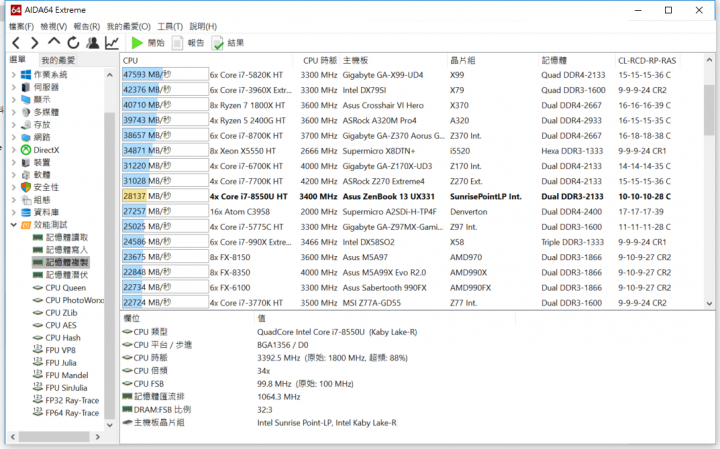The width and height of the screenshot is (720, 449).
Task: Select the FPU VP8 benchmark
Action: pos(61,350)
